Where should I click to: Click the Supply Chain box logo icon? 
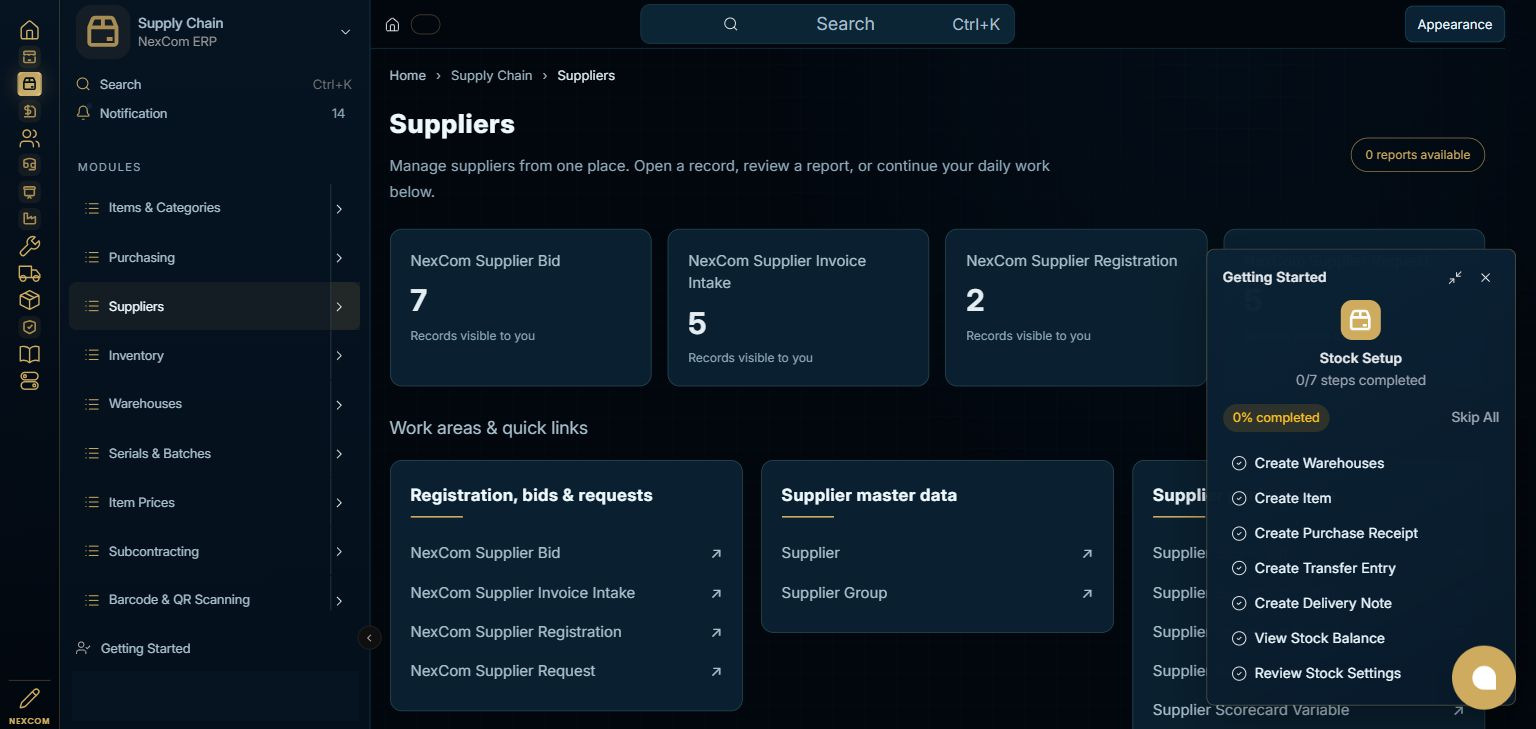103,32
